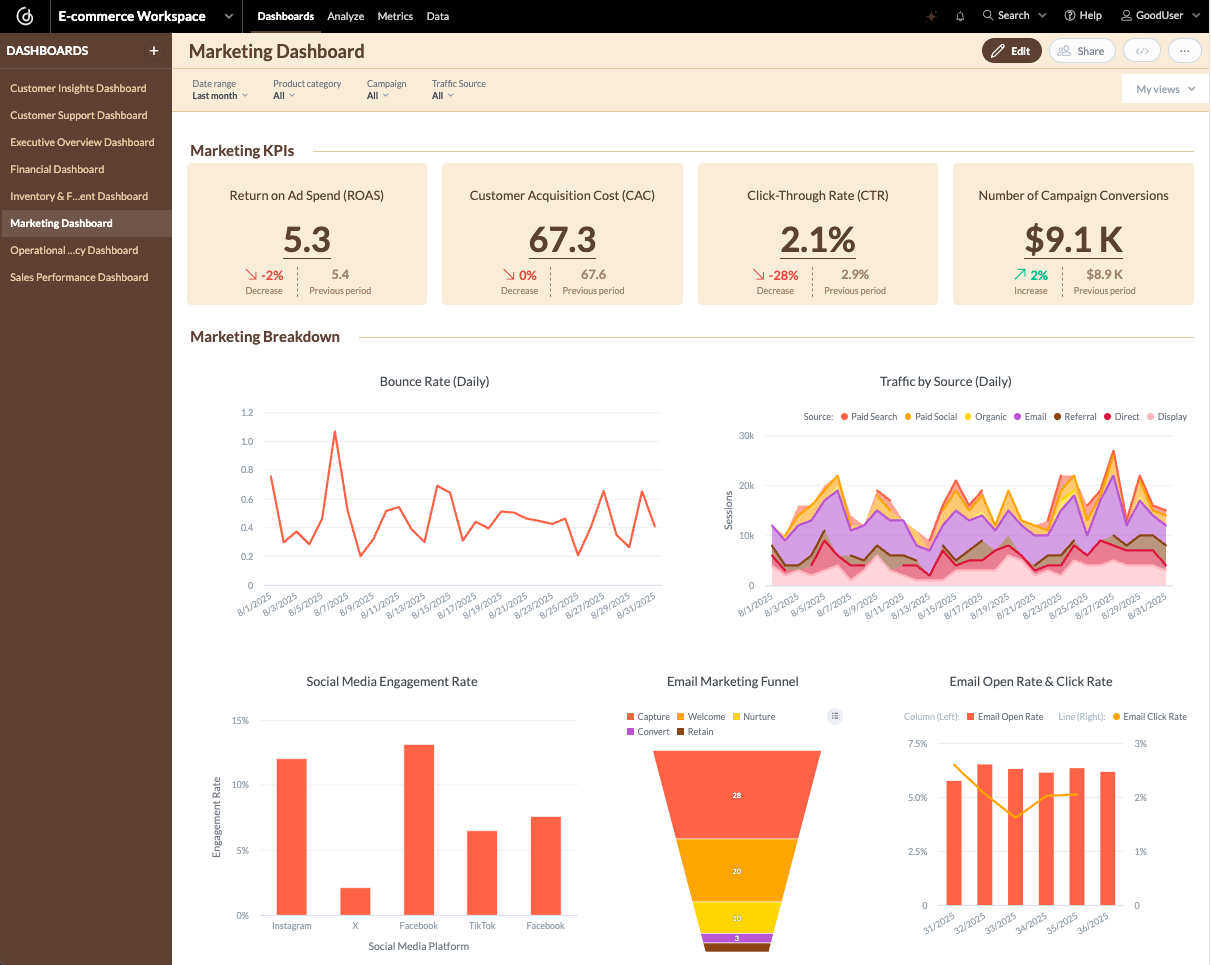Click the ellipsis more-options button
1211x965 pixels.
tap(1184, 49)
